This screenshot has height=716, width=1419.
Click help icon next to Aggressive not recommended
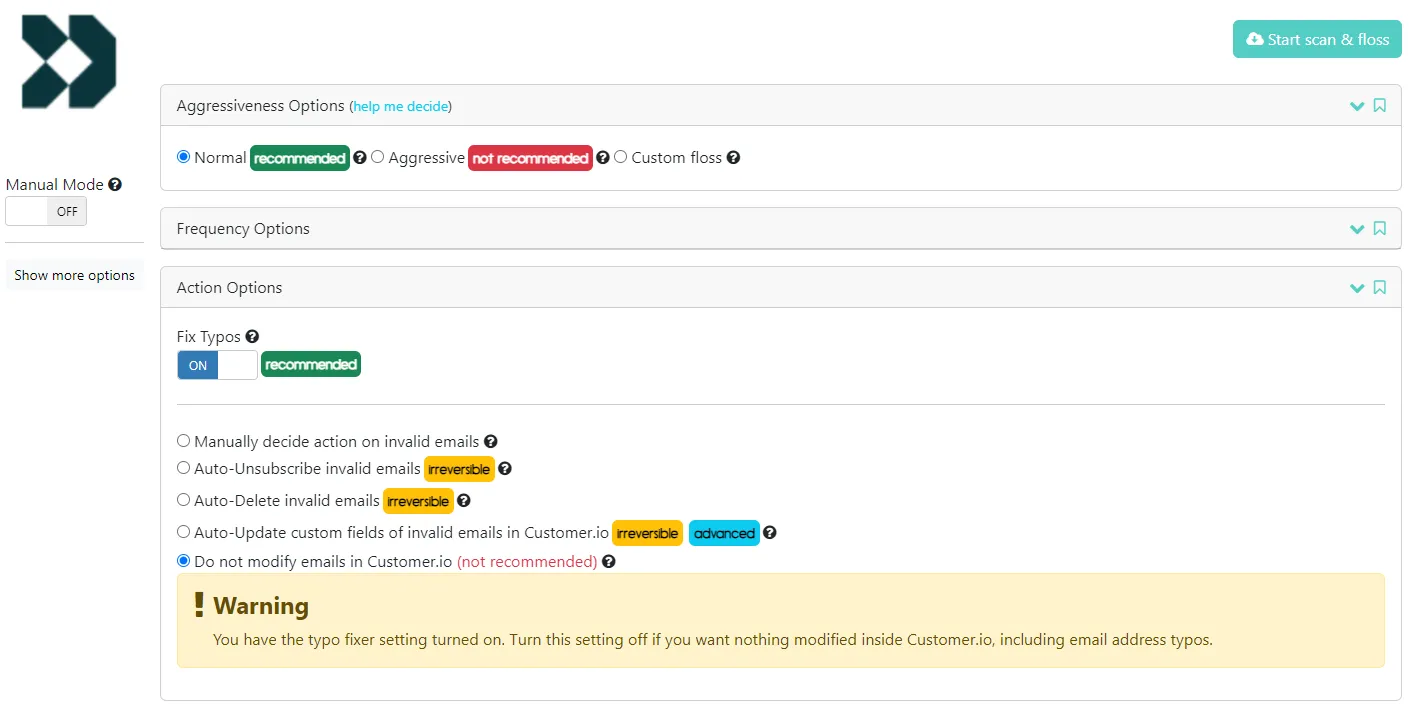603,158
